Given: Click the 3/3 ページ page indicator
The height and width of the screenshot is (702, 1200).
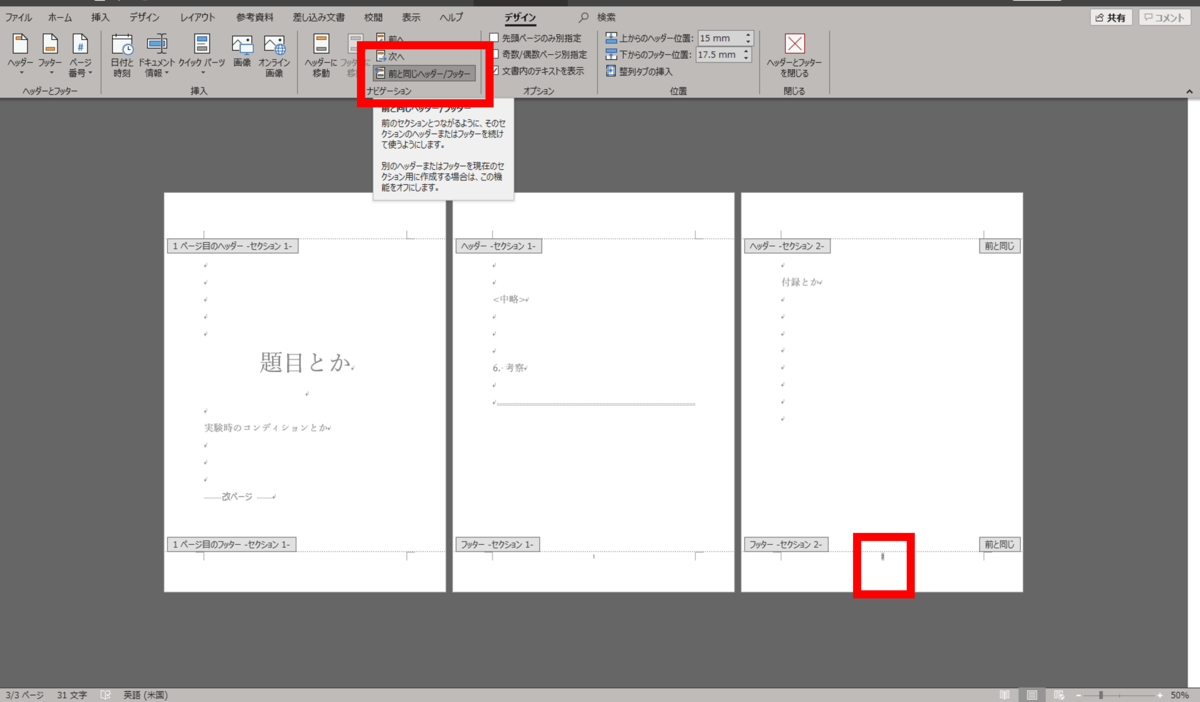Looking at the screenshot, I should pyautogui.click(x=23, y=695).
